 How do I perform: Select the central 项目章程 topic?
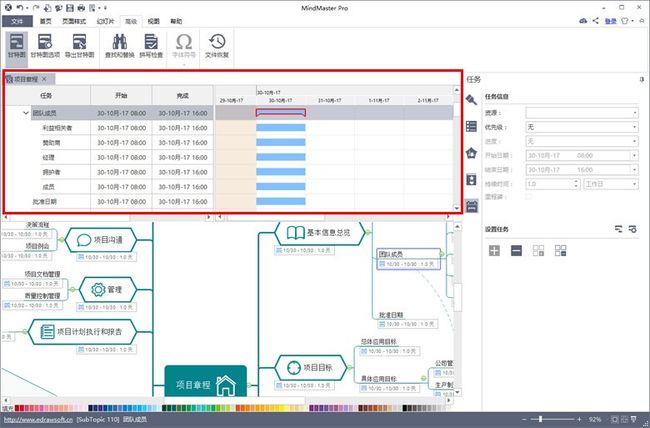pyautogui.click(x=206, y=381)
